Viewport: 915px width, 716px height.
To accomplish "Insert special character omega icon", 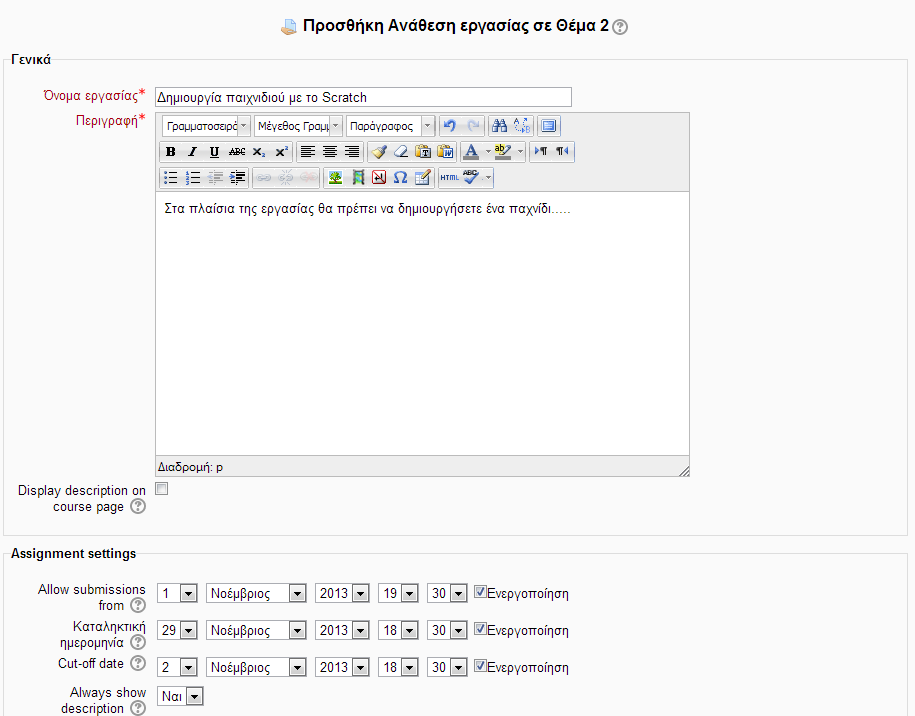I will tap(400, 177).
